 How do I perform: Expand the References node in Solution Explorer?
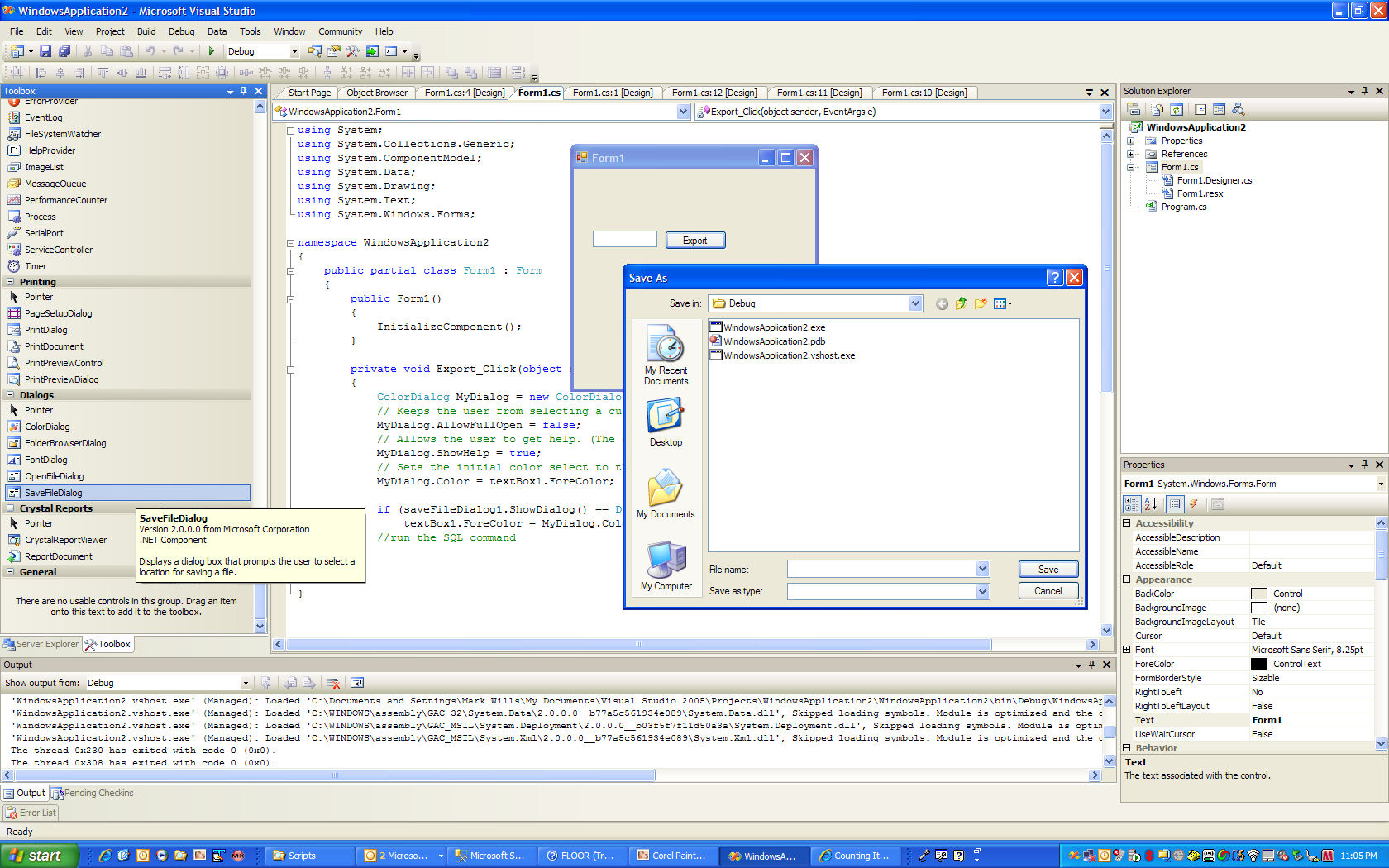(1133, 153)
